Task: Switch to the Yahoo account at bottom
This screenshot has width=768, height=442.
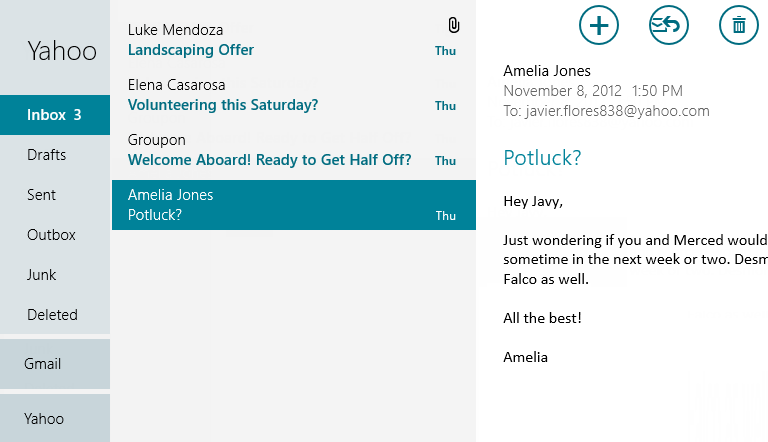Action: pos(44,419)
